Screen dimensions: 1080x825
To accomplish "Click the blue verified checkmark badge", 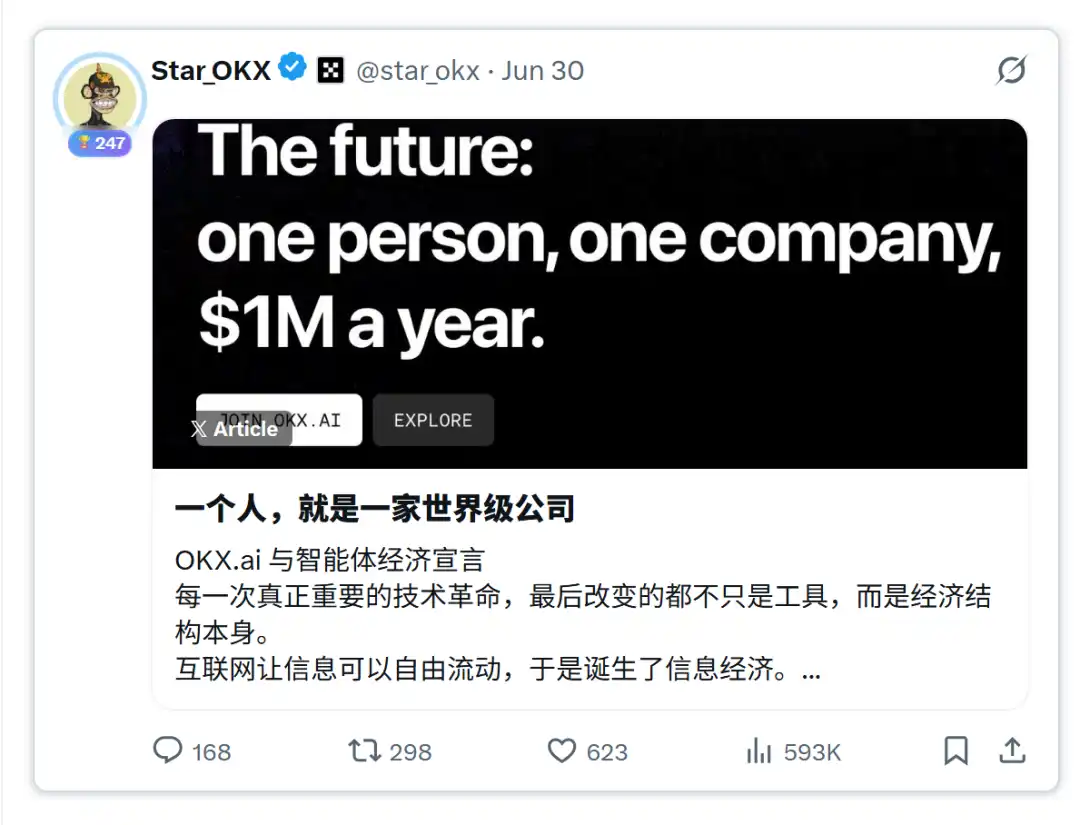I will pos(293,67).
